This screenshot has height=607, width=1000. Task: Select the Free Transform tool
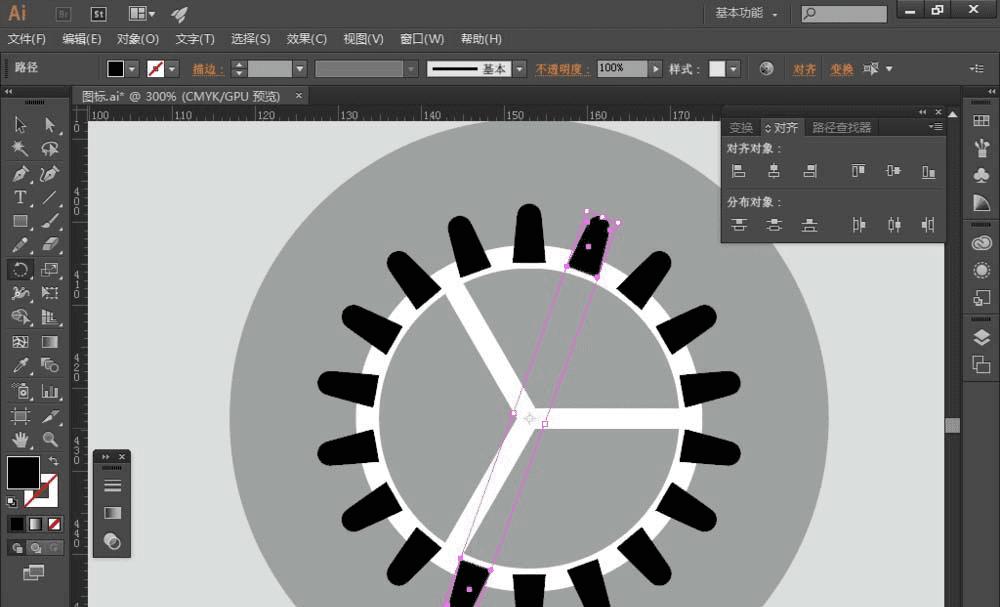(50, 293)
